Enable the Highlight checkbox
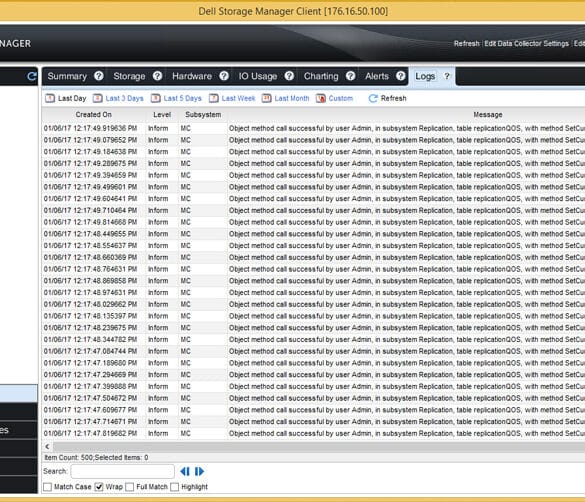The image size is (585, 502). pos(174,487)
